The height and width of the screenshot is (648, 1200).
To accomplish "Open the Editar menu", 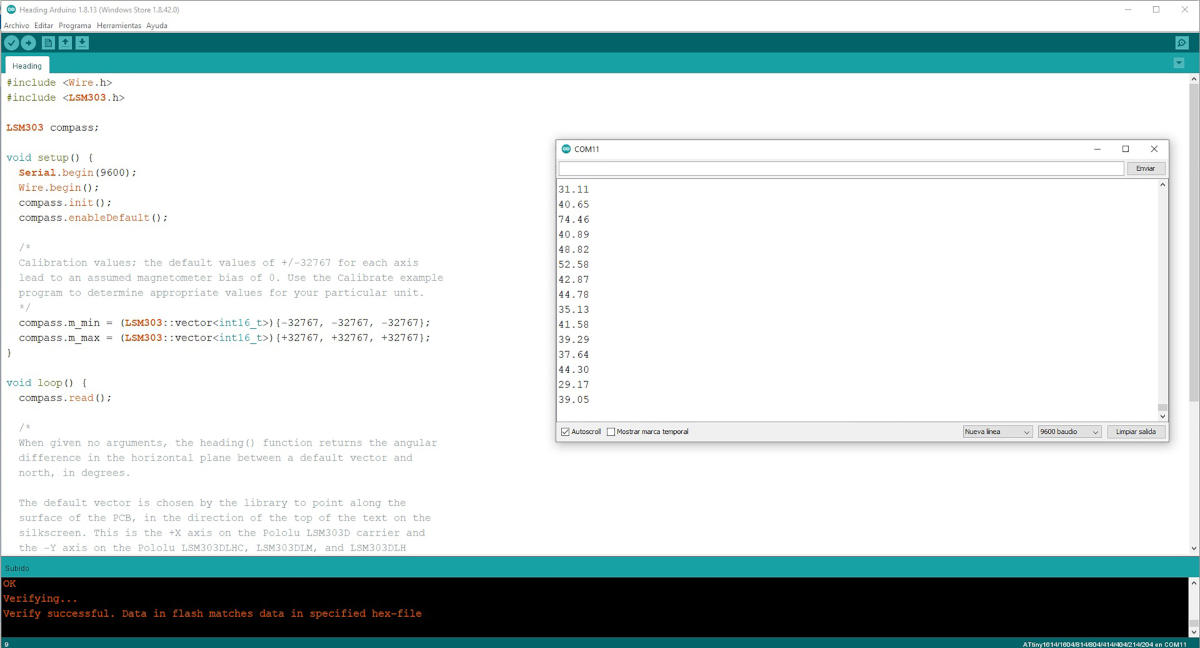I will point(44,25).
